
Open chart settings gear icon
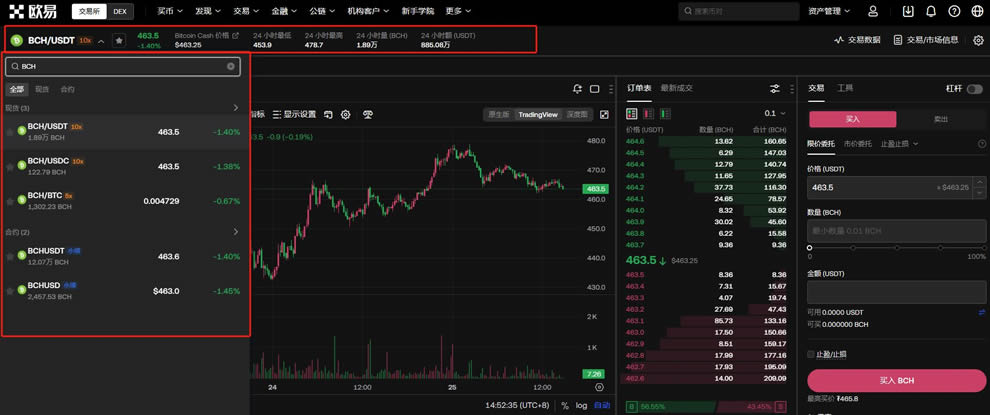pos(346,115)
